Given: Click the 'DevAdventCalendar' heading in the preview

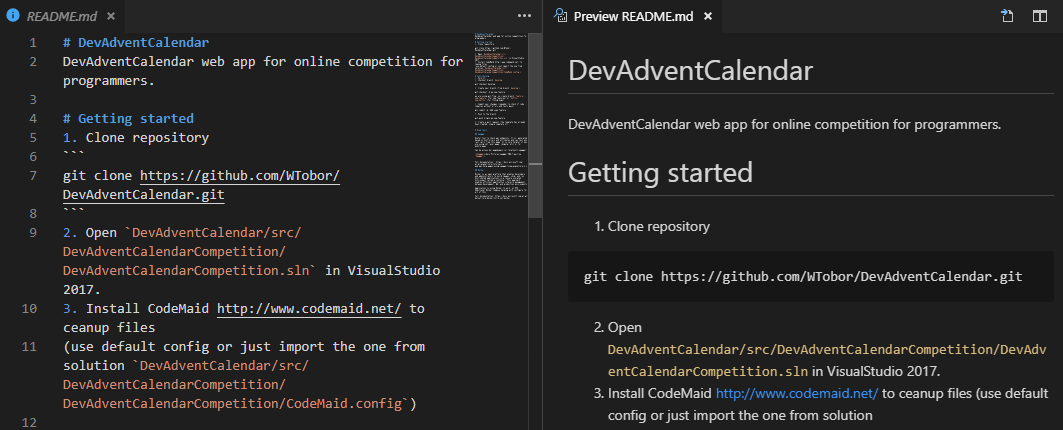Looking at the screenshot, I should click(x=690, y=72).
